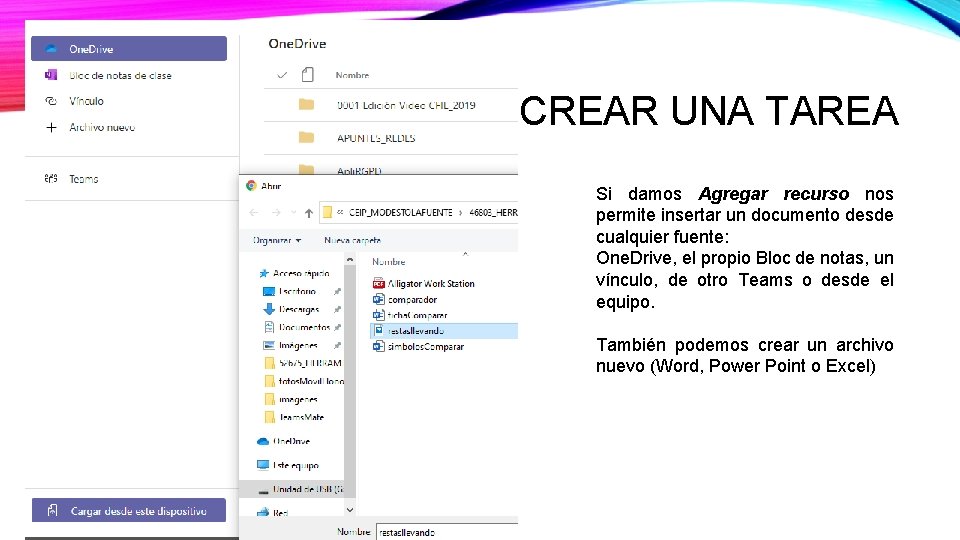Click navigation pane scrollbar down arrow
960x540 pixels.
[350, 509]
